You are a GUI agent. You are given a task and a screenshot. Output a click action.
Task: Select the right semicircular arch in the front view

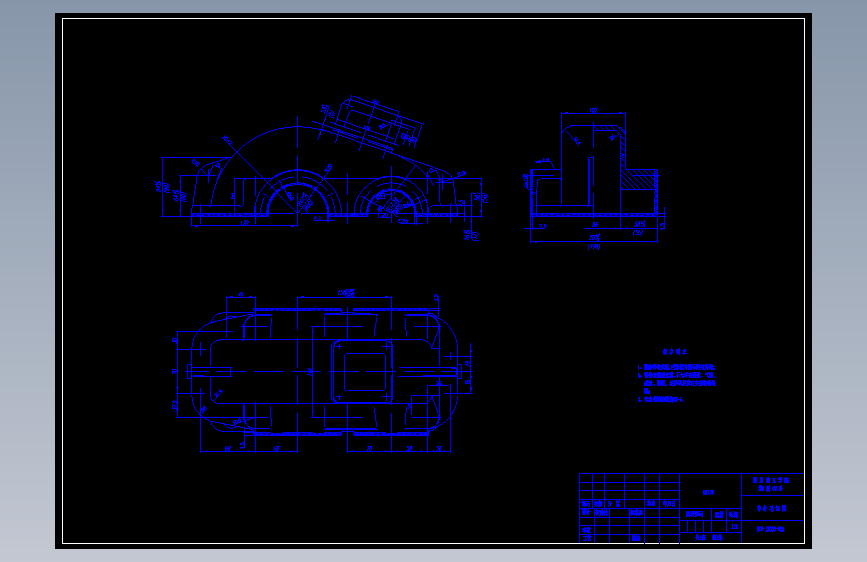[391, 196]
